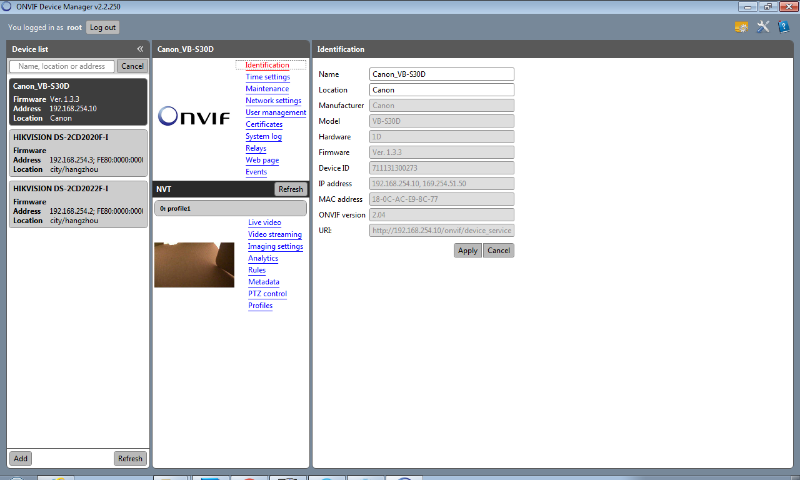Click the MAC address field
This screenshot has width=800, height=480.
442,199
